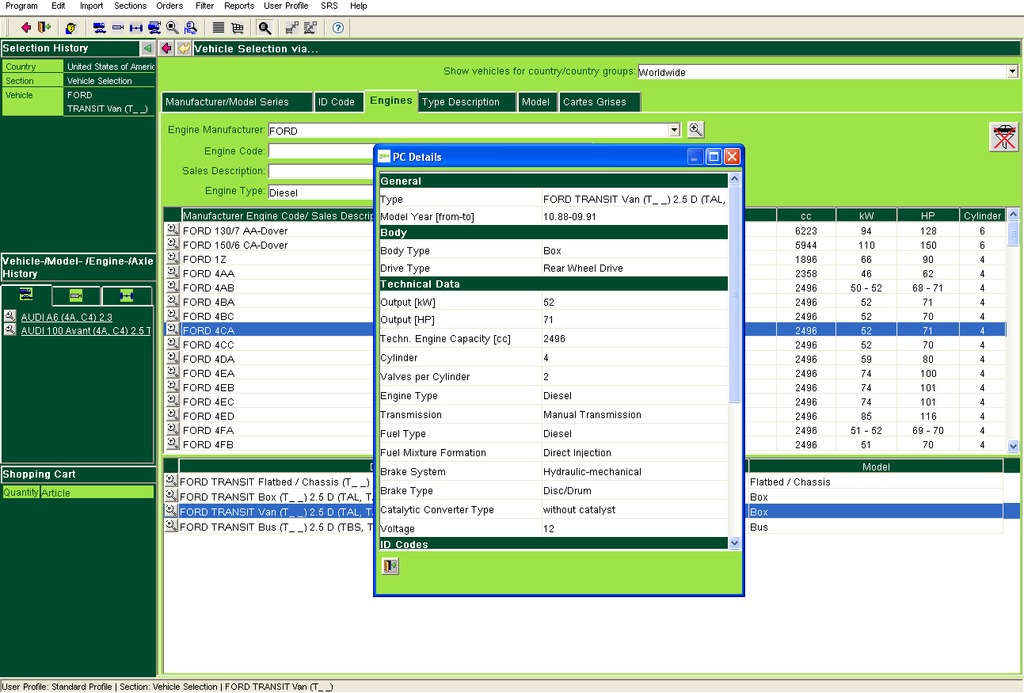Open the Import menu

coord(91,6)
